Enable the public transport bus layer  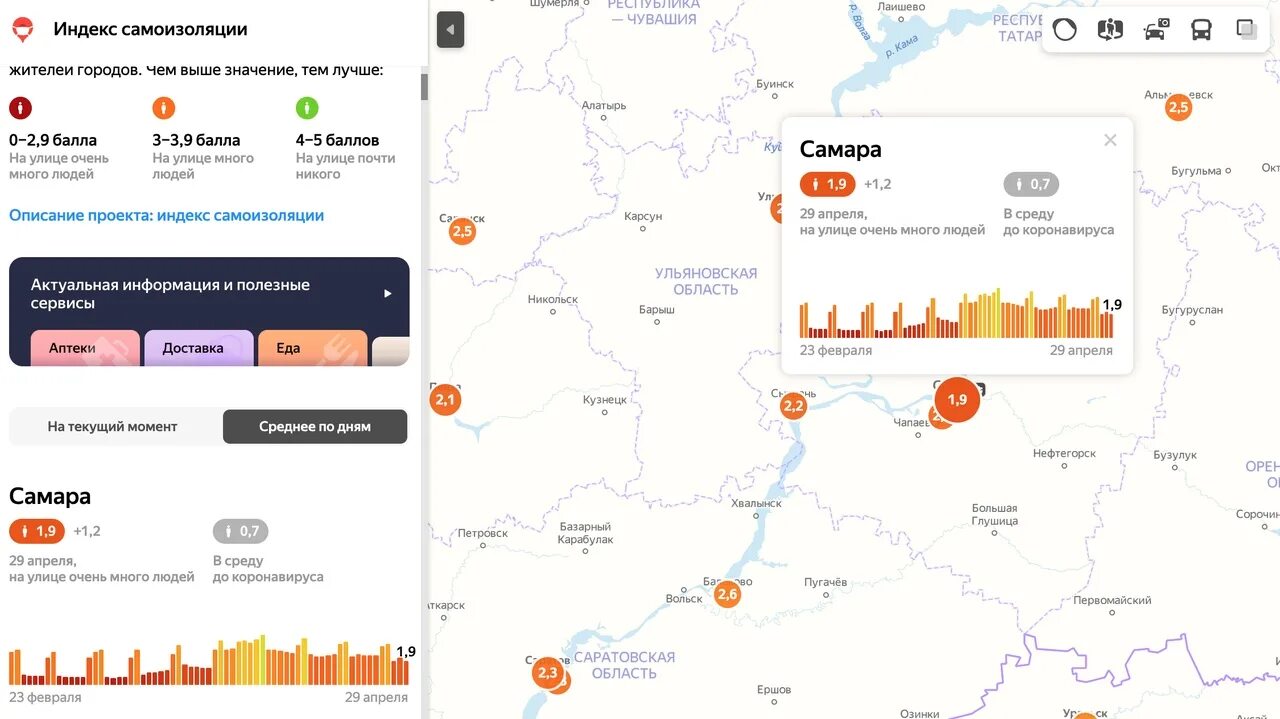pos(1201,30)
